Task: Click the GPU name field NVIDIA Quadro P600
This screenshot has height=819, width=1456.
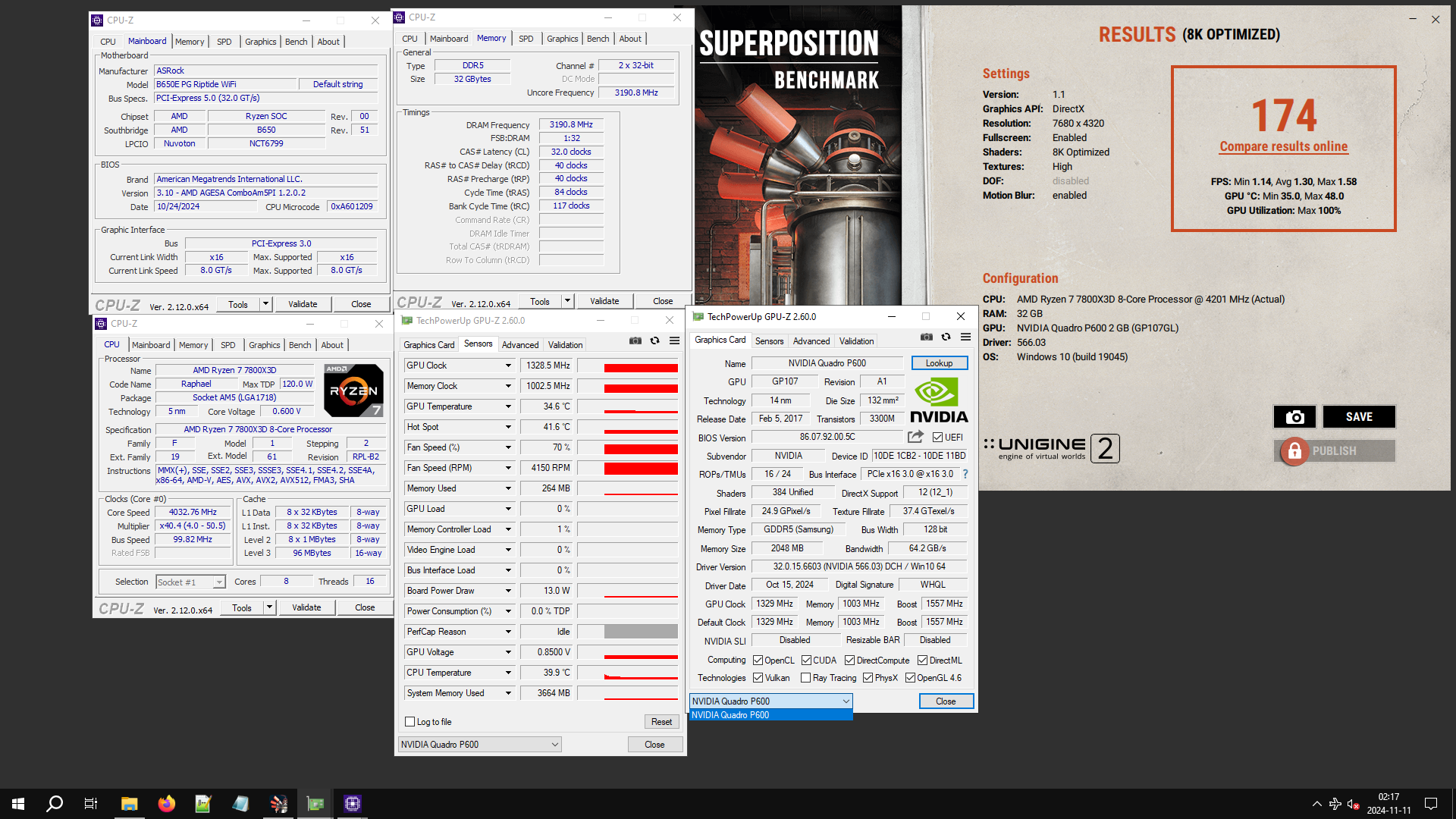Action: [827, 363]
